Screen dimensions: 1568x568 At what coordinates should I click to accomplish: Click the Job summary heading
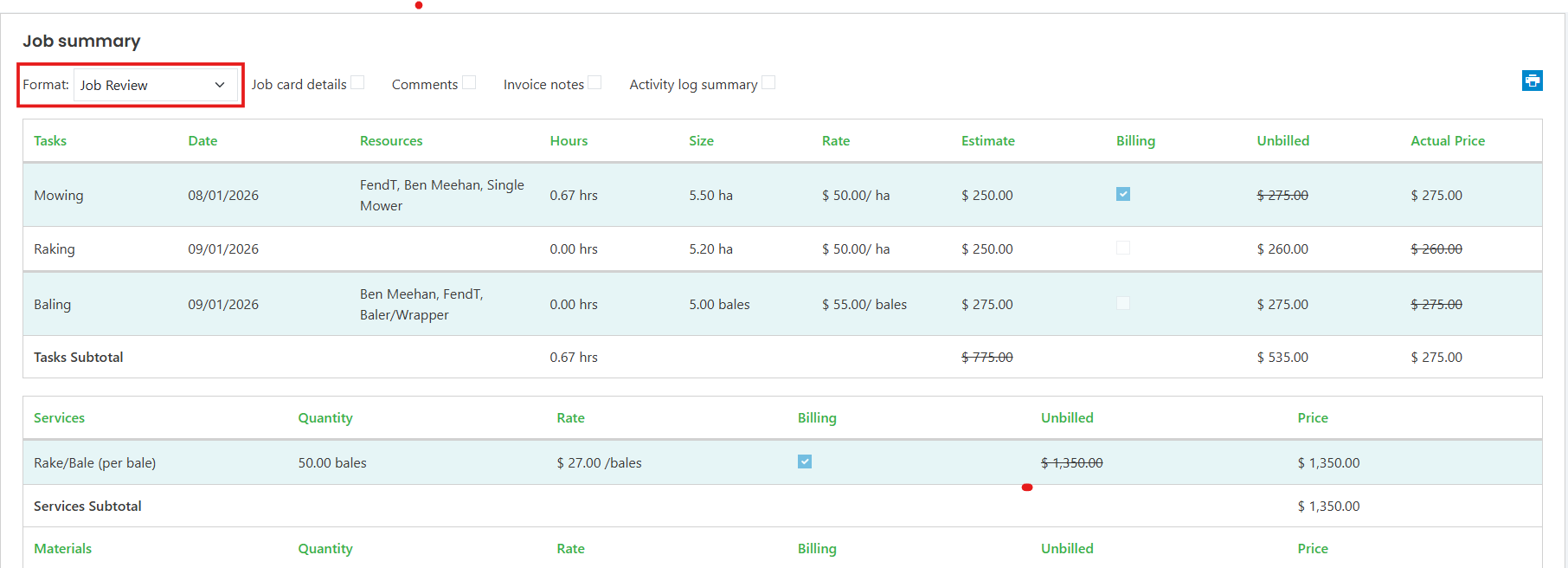tap(81, 41)
